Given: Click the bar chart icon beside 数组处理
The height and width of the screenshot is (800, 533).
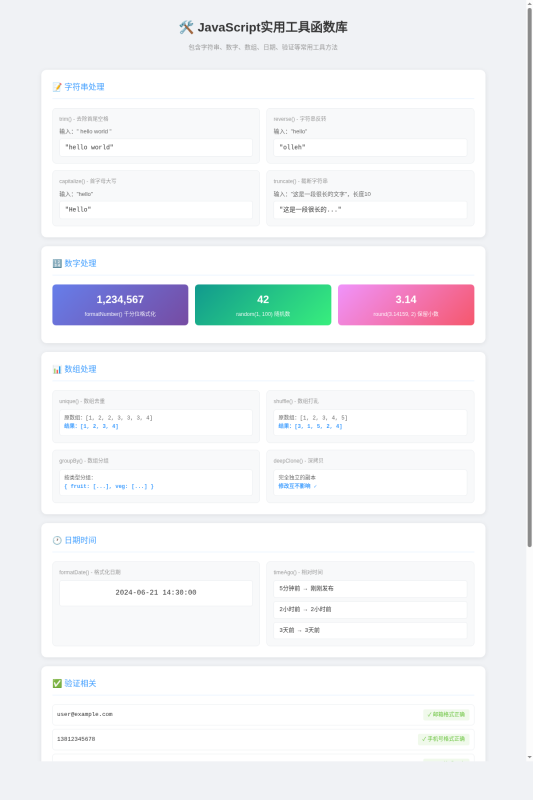Looking at the screenshot, I should [x=57, y=369].
